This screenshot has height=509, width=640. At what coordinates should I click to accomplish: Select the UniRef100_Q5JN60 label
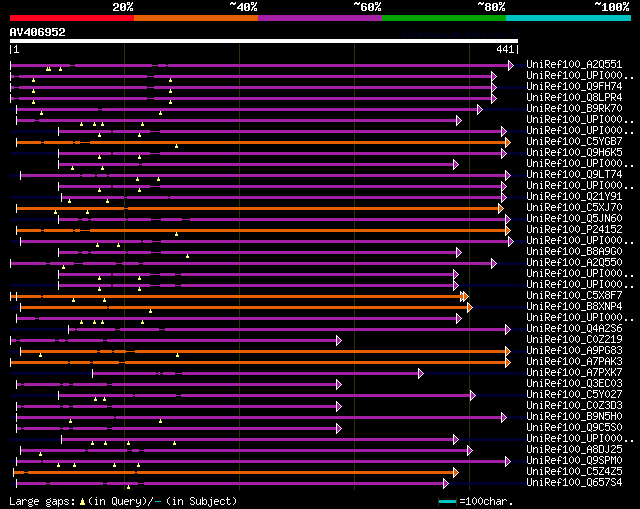(x=574, y=219)
